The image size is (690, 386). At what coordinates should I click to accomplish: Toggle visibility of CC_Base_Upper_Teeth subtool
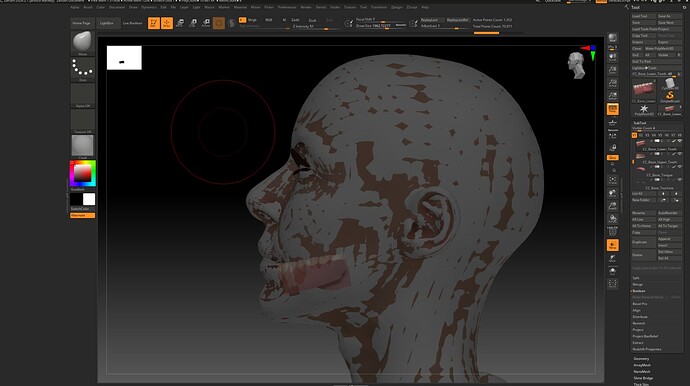680,154
